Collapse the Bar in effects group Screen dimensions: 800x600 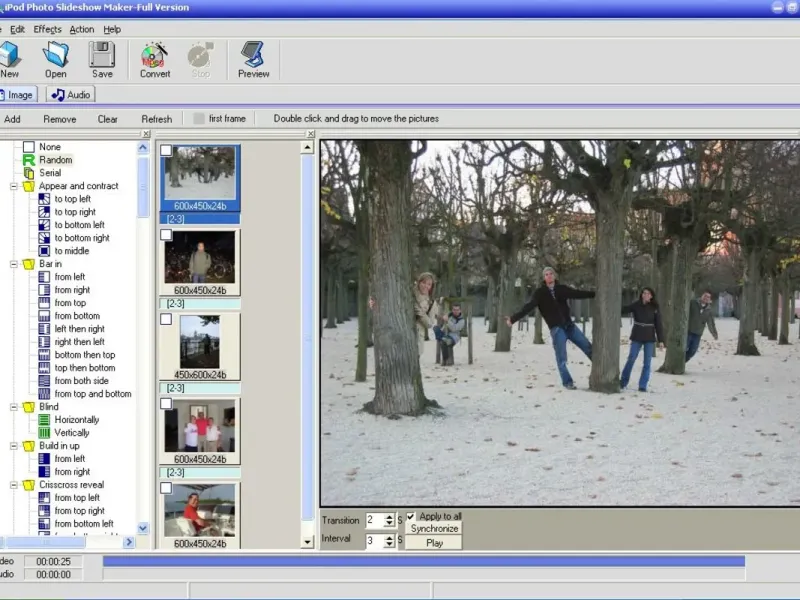point(15,264)
